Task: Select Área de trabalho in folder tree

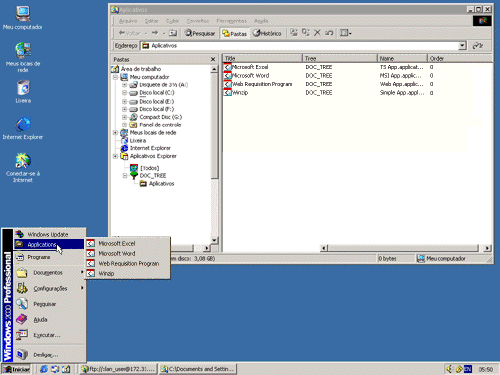Action: (141, 69)
